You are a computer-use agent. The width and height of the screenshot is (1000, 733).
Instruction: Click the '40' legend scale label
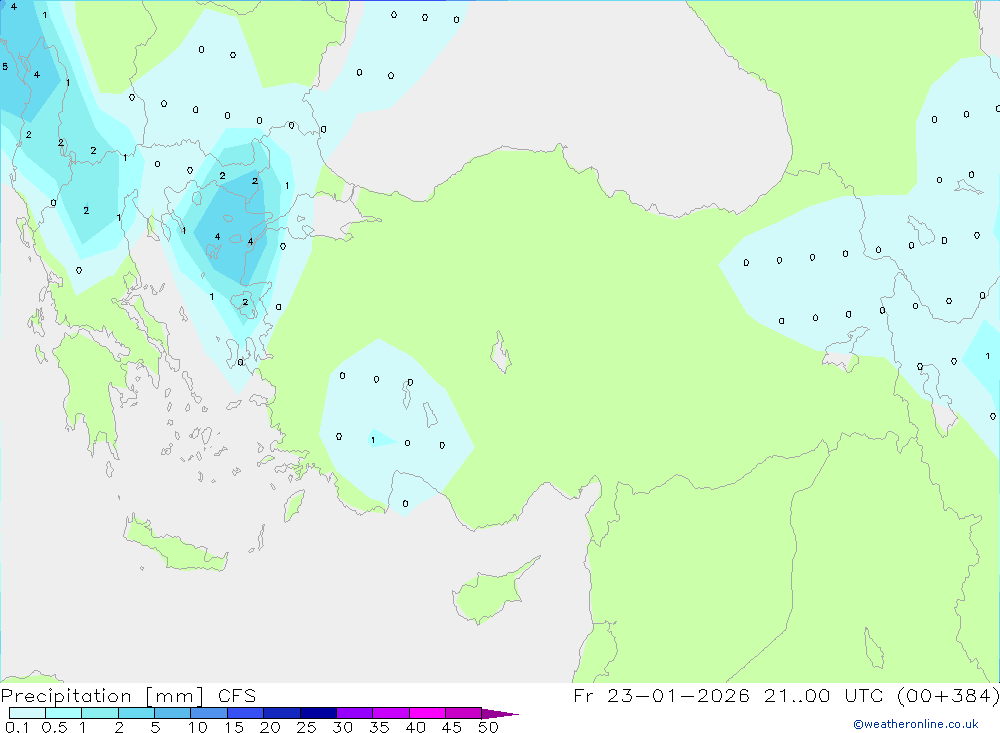coord(416,727)
